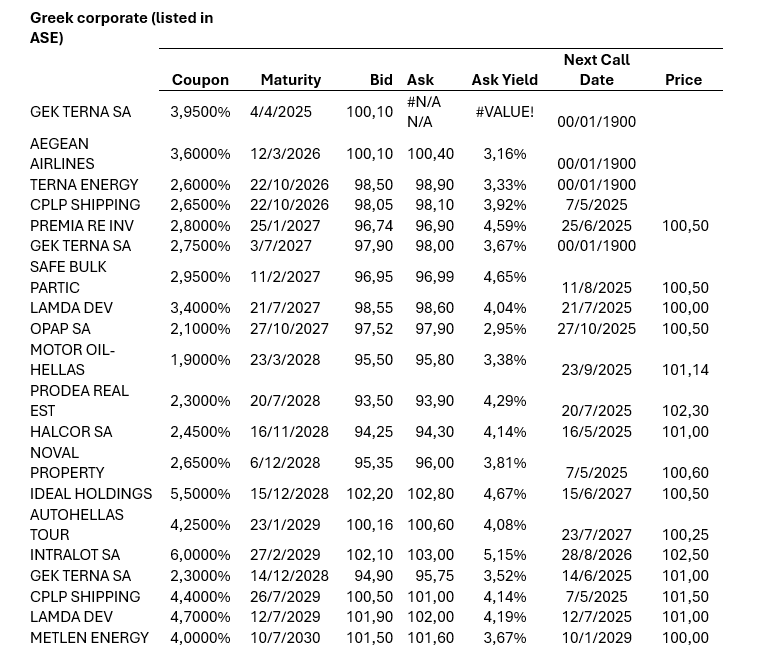The height and width of the screenshot is (651, 768).
Task: Select INTRALOT SA coupon 6,0000%
Action: pyautogui.click(x=200, y=555)
